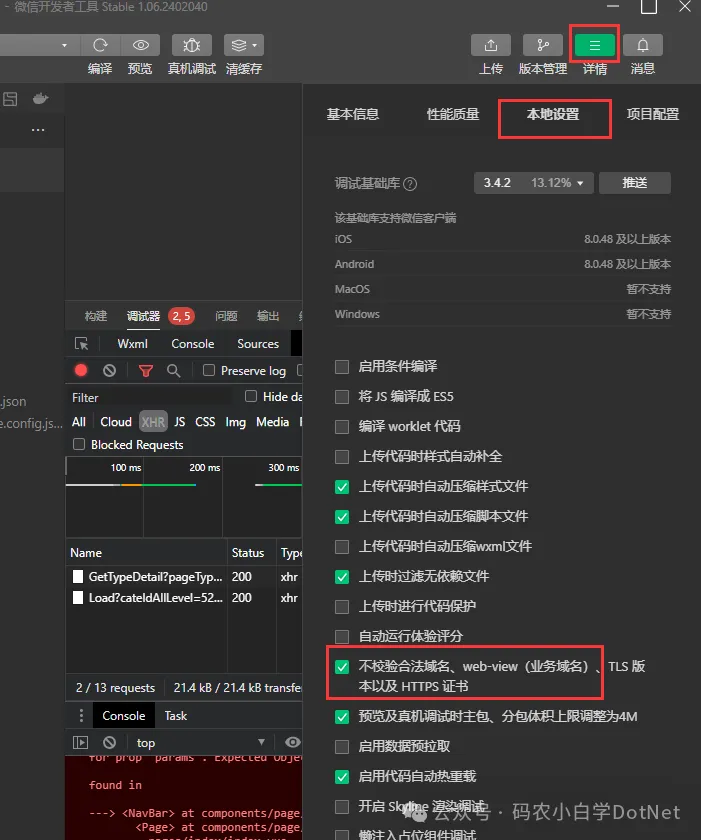Open the console drawer kebab menu
Screen dimensions: 701x840
[x=81, y=716]
